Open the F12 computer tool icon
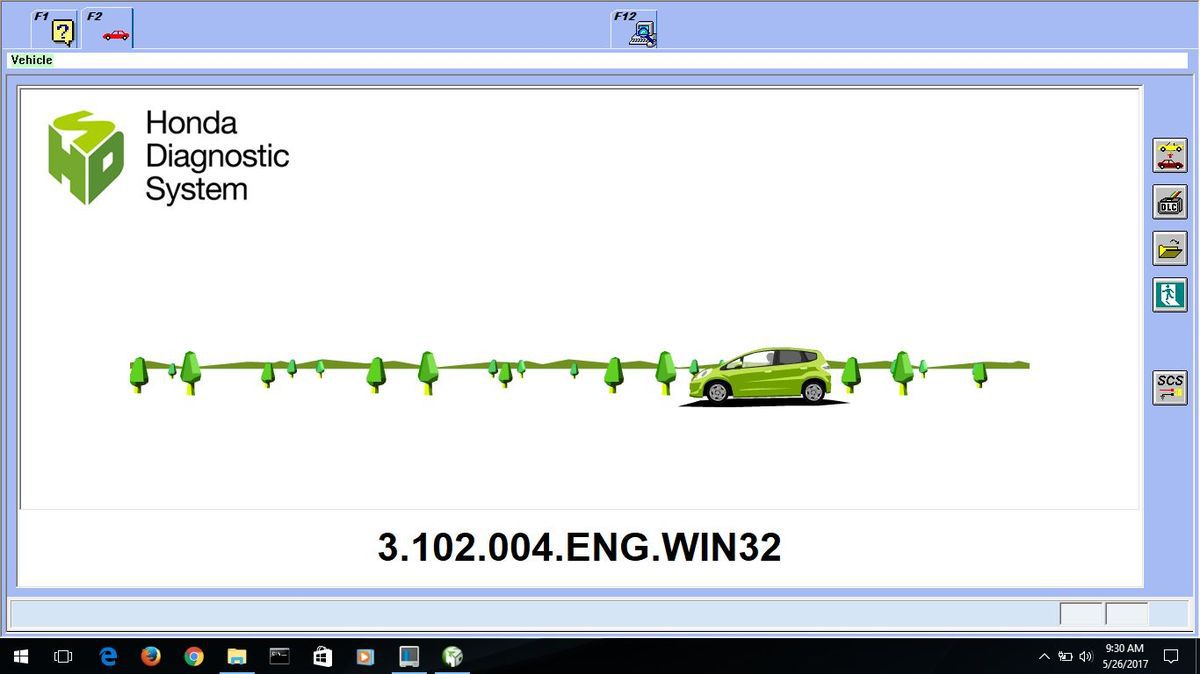This screenshot has width=1200, height=674. point(634,29)
